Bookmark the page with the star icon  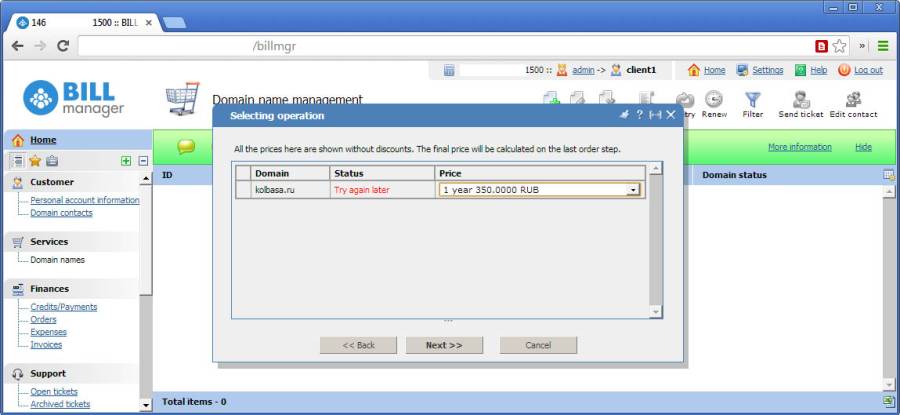[839, 46]
